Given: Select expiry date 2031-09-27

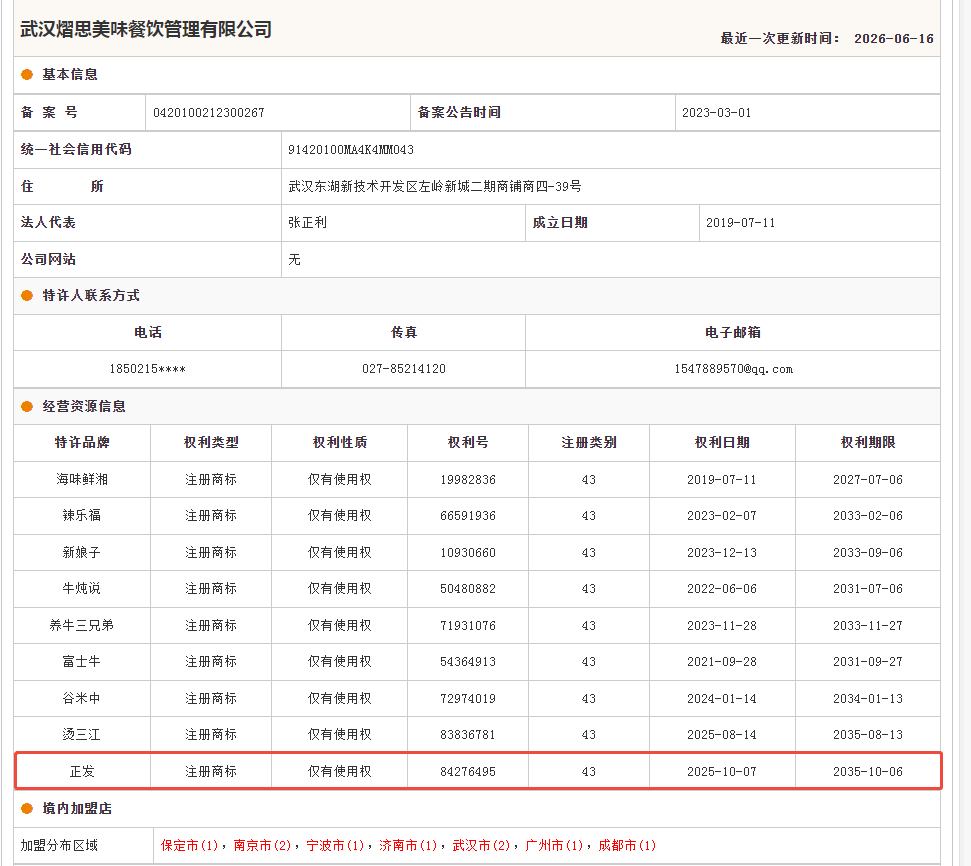Looking at the screenshot, I should tap(868, 662).
